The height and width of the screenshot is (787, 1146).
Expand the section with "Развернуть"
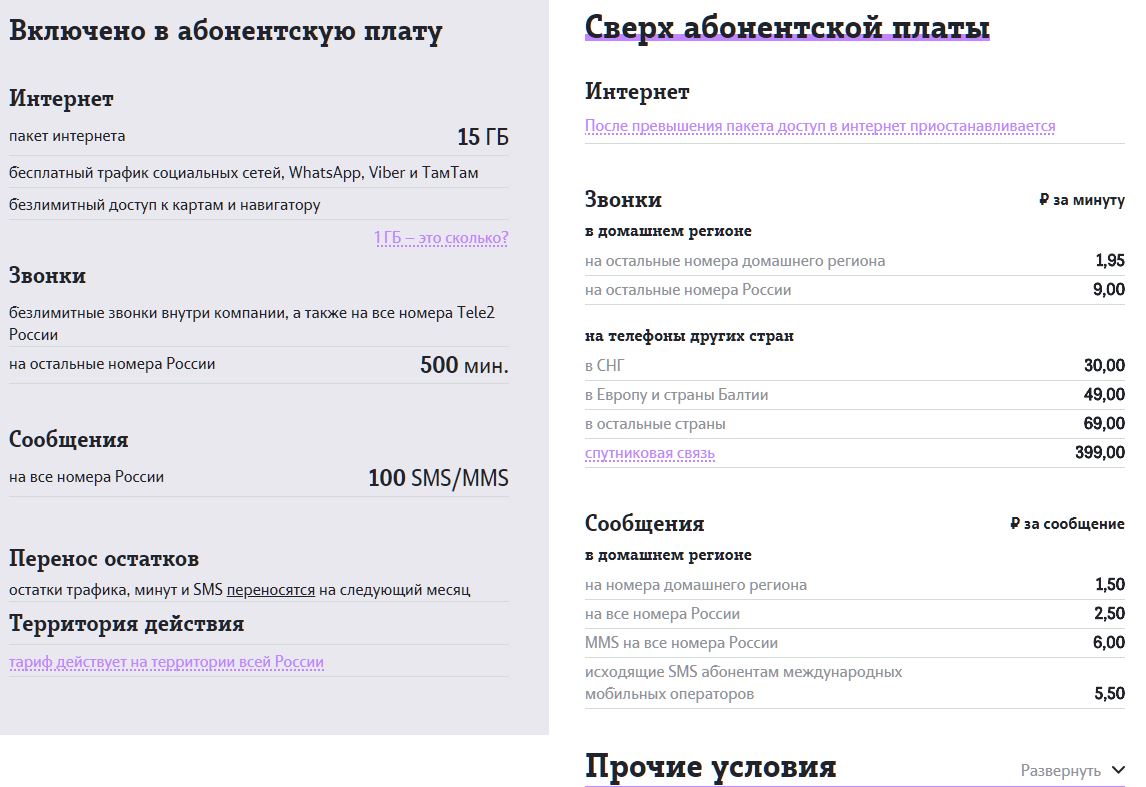click(x=1060, y=770)
